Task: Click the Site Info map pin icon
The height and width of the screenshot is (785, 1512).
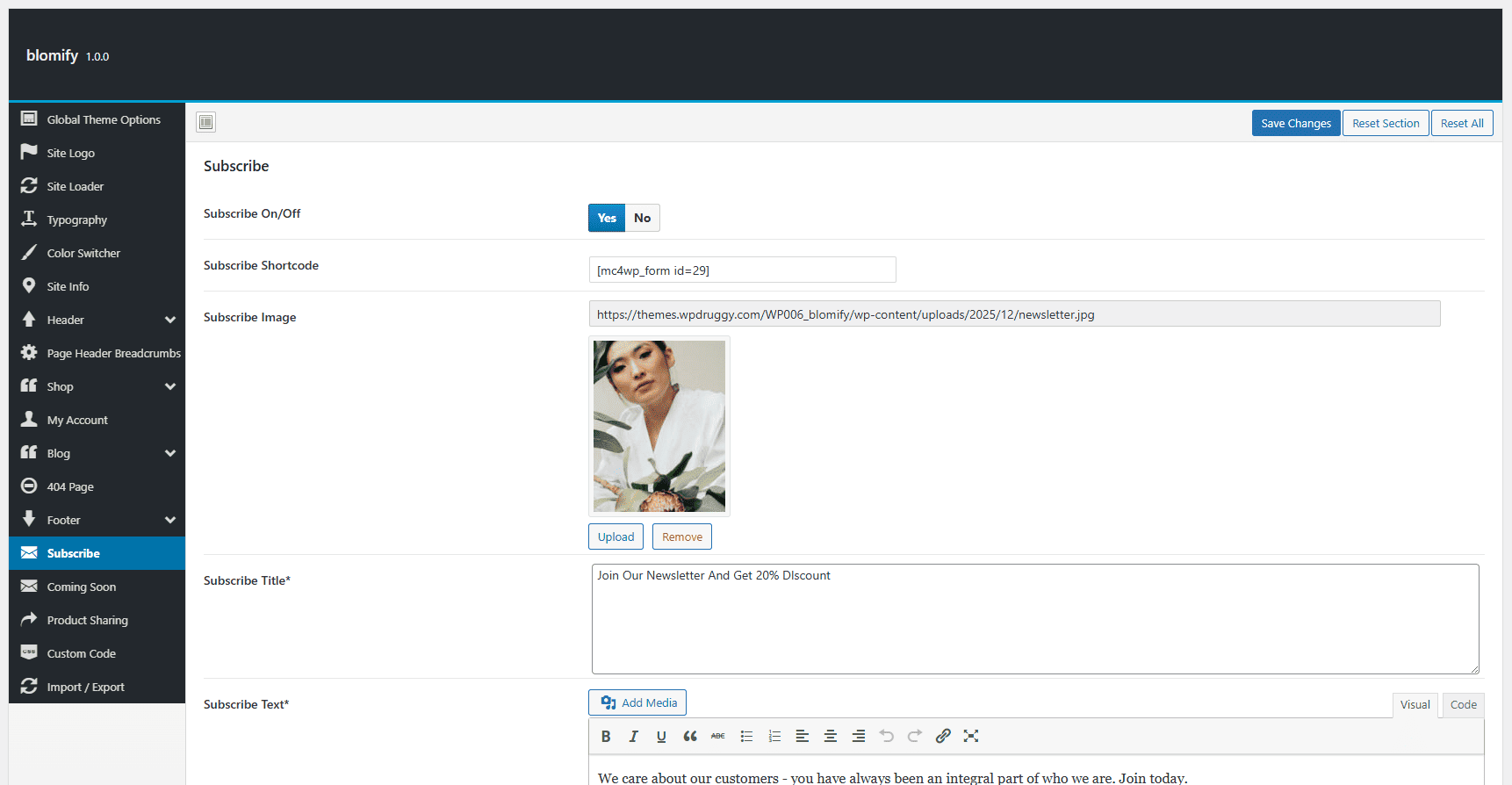Action: (29, 285)
